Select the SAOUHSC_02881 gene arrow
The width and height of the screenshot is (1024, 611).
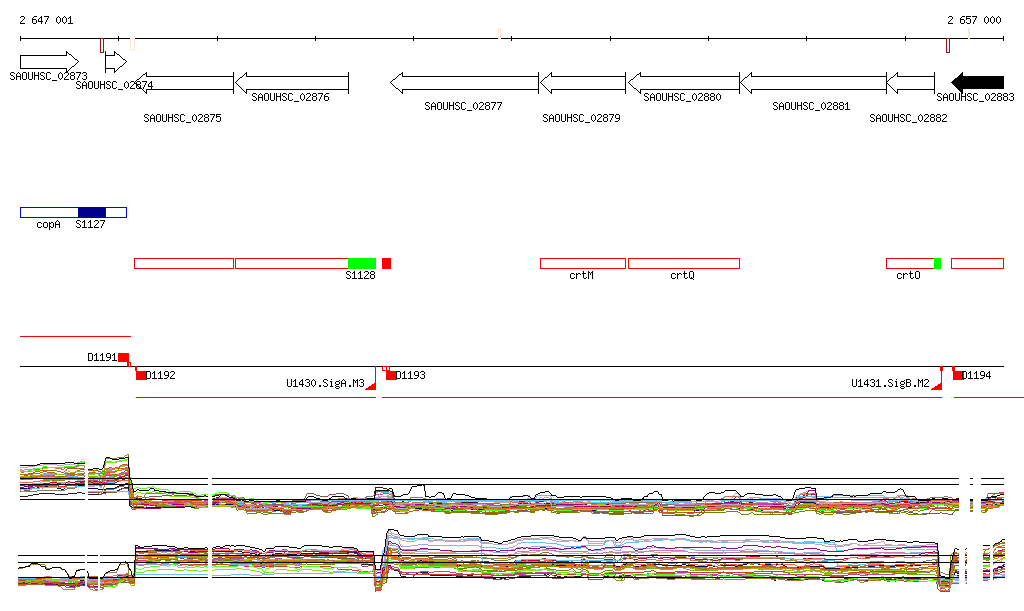pyautogui.click(x=813, y=83)
